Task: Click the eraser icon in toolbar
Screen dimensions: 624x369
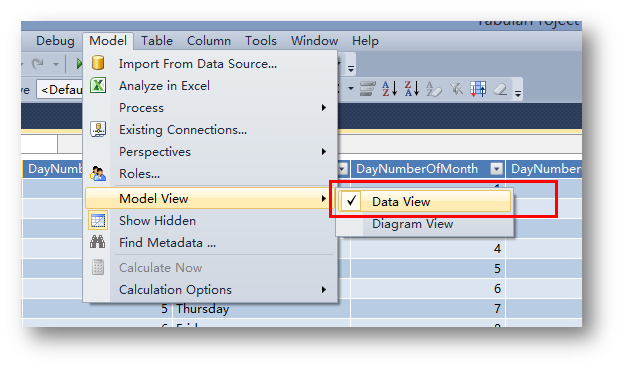Action: click(500, 89)
